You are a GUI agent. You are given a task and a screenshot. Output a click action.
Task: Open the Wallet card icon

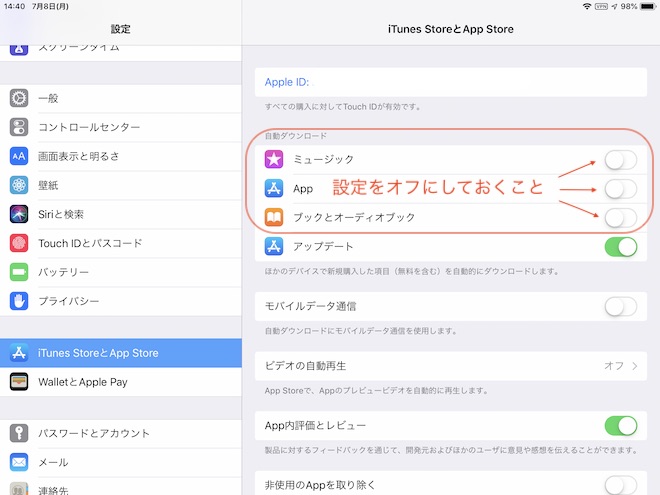(x=19, y=382)
